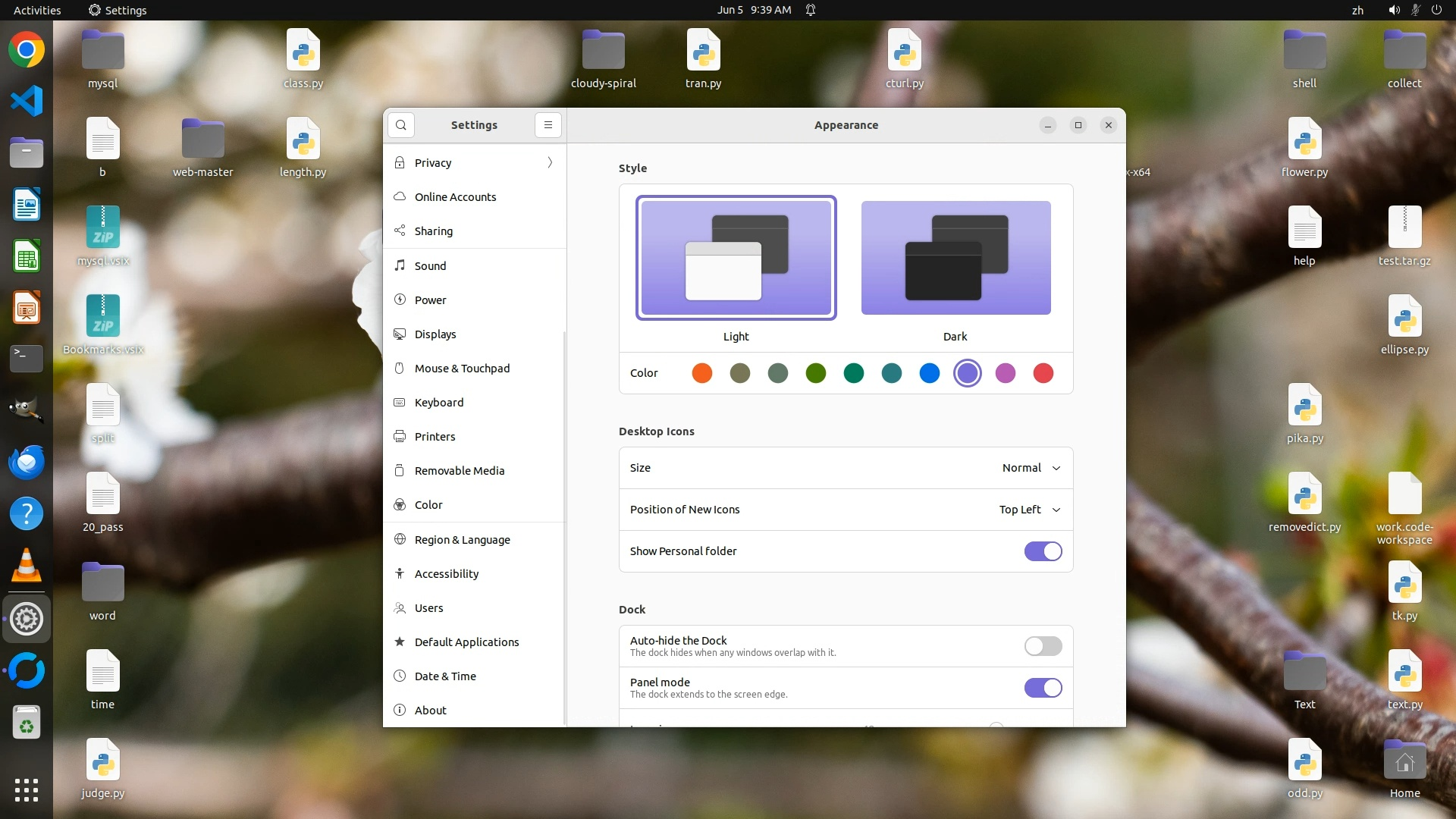Open the VLC cone icon in dock
Screen dimensions: 1456x819
pos(27,566)
